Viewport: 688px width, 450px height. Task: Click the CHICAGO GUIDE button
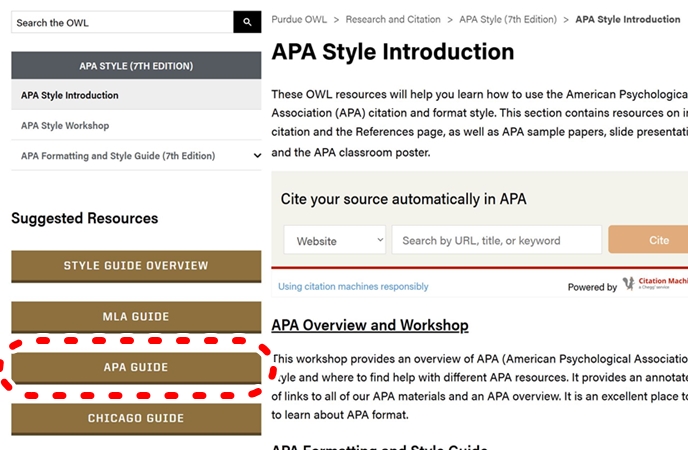[x=136, y=418]
